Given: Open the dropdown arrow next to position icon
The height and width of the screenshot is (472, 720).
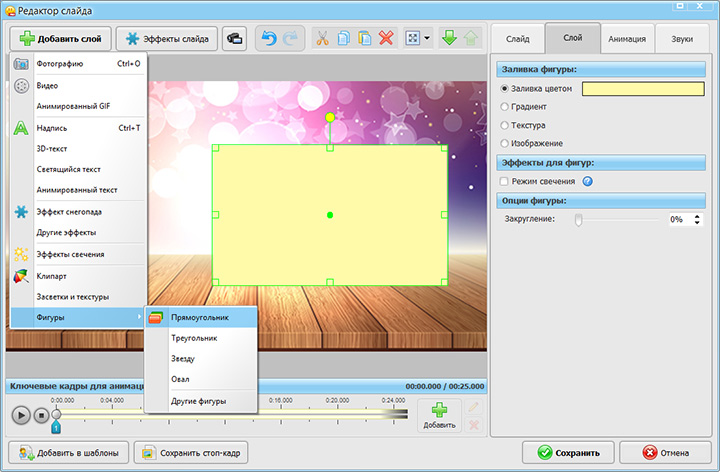Looking at the screenshot, I should 427,38.
